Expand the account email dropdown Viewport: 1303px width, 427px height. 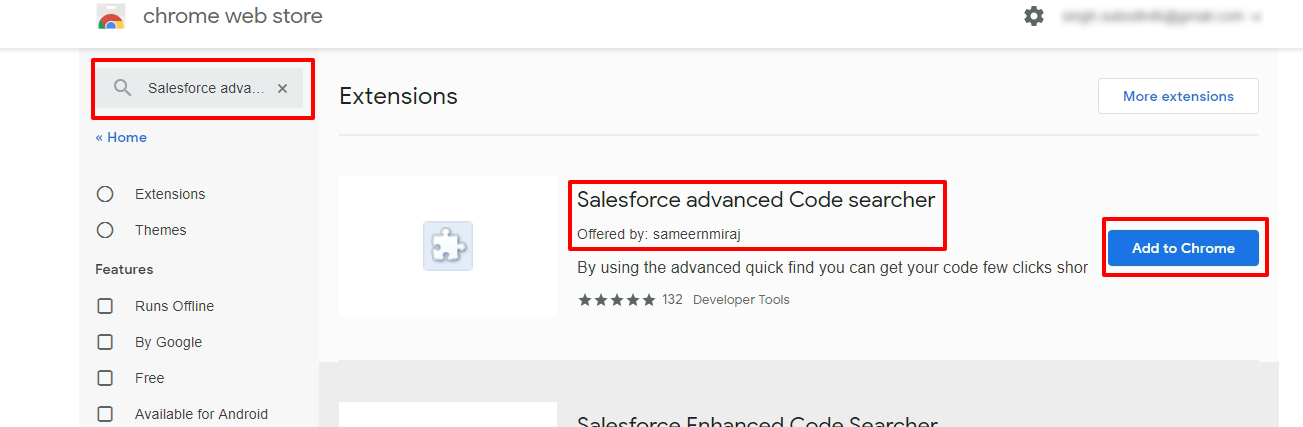[1162, 17]
